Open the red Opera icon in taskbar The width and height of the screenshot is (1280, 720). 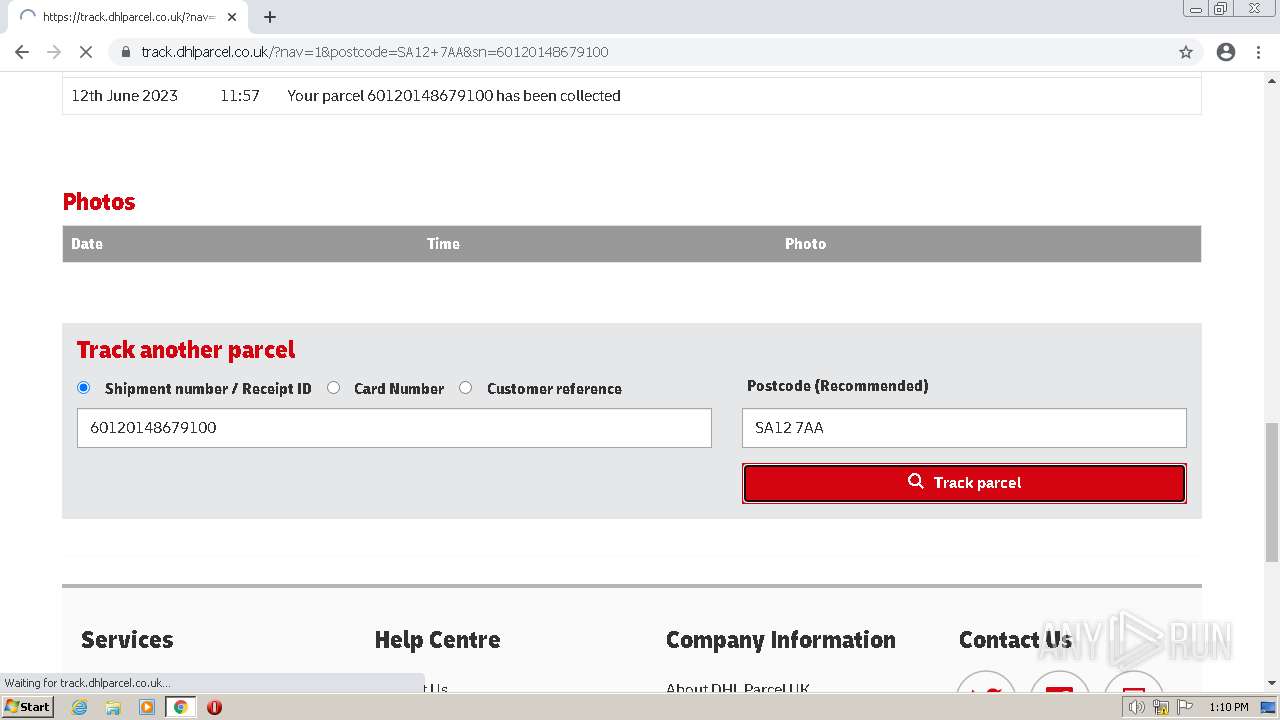coord(214,707)
